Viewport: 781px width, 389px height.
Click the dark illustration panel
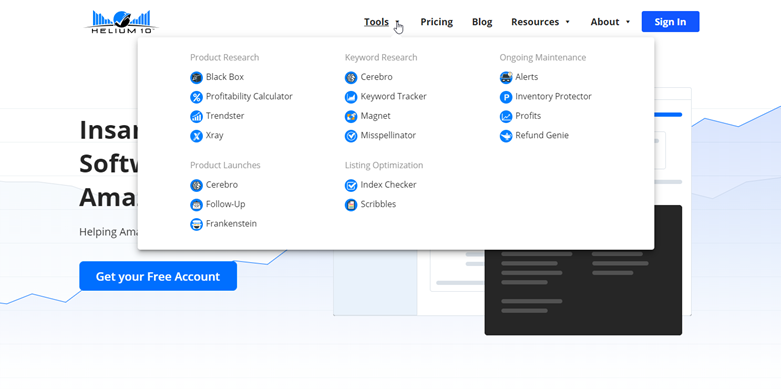583,291
